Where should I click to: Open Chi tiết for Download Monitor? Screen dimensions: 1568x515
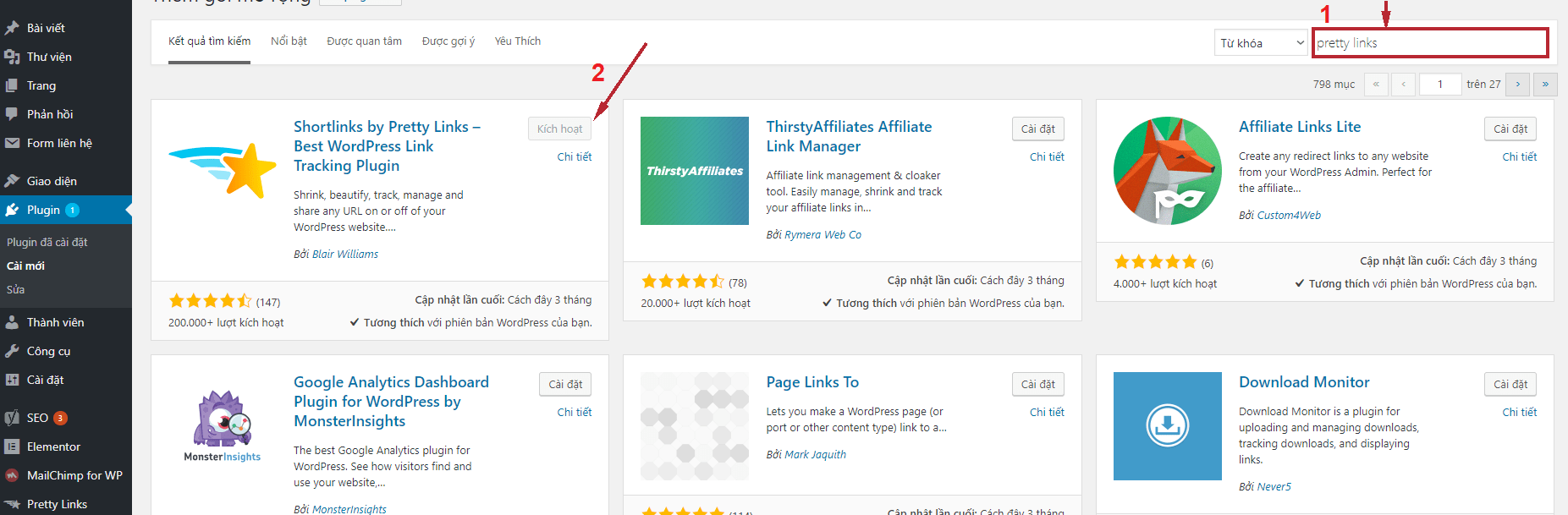pos(1520,412)
